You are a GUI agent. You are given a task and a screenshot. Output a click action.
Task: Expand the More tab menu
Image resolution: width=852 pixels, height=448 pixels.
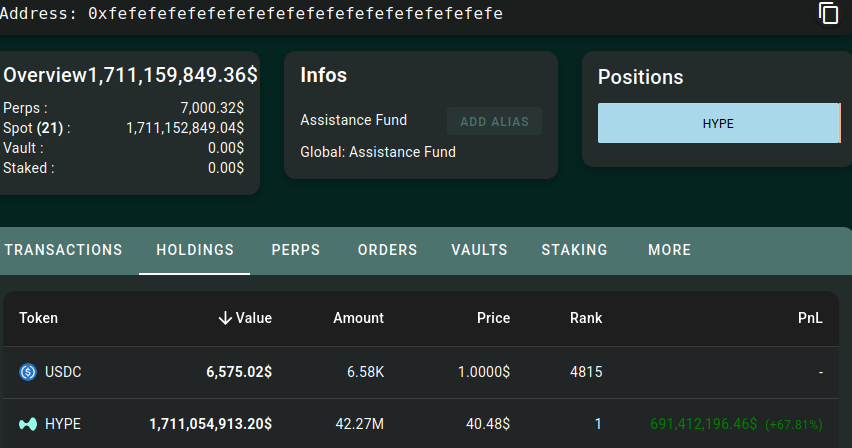pos(669,250)
